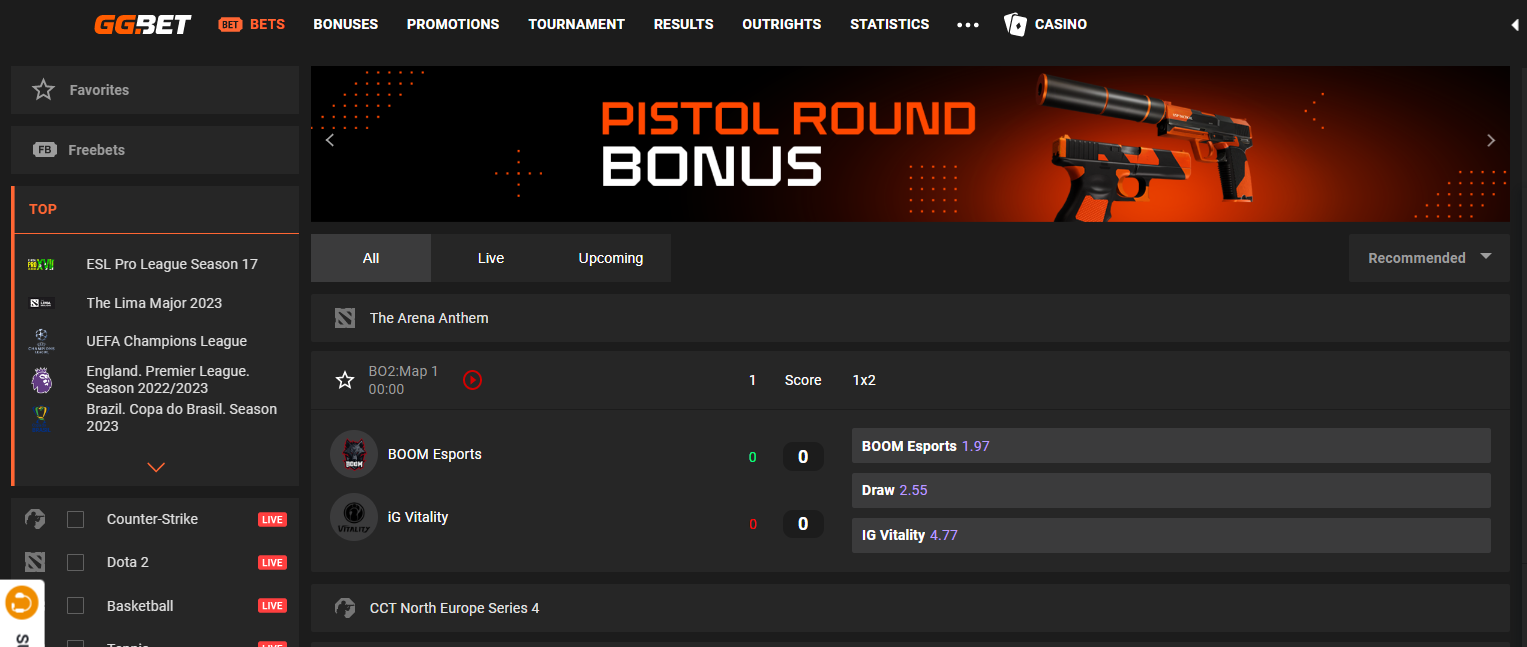Click the 1x2 market column header

tap(864, 380)
